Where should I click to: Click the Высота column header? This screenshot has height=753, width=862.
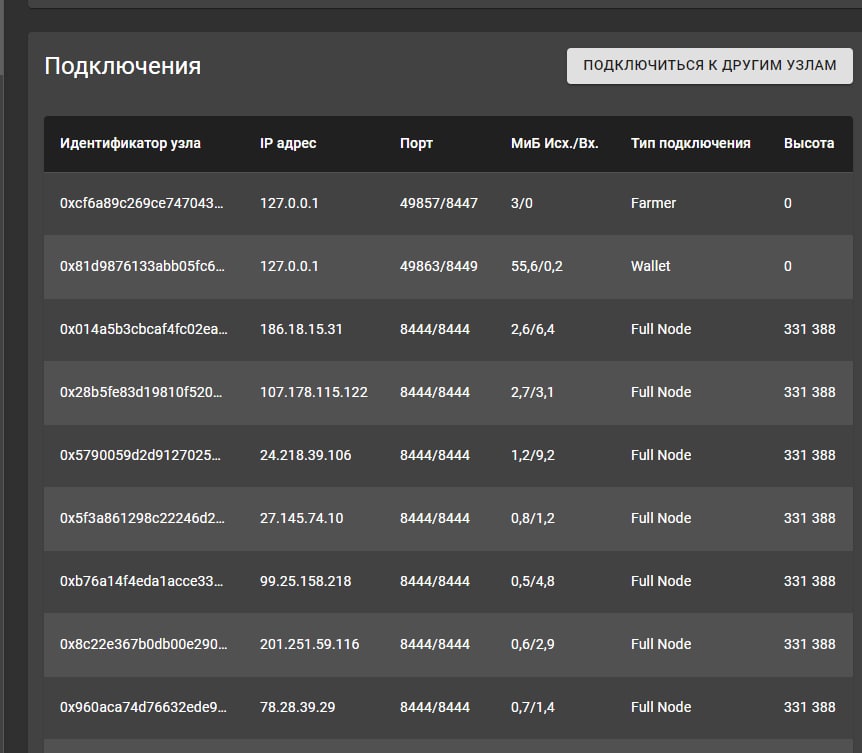(809, 143)
